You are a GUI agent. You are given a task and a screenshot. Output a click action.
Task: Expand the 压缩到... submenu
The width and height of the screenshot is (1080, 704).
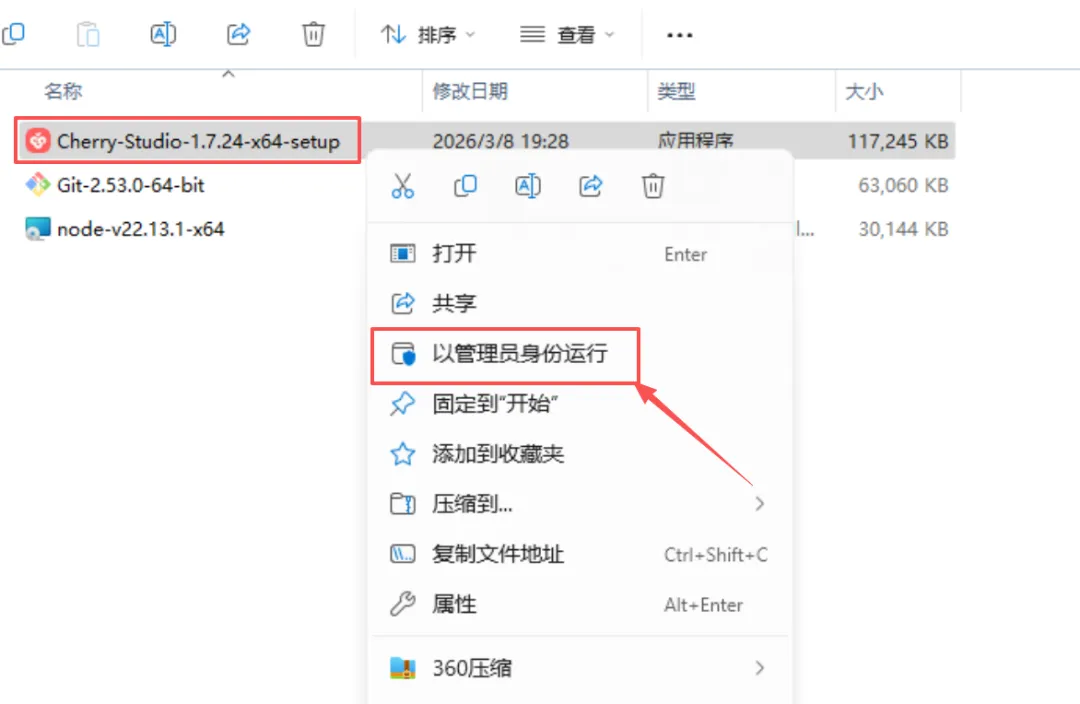579,504
